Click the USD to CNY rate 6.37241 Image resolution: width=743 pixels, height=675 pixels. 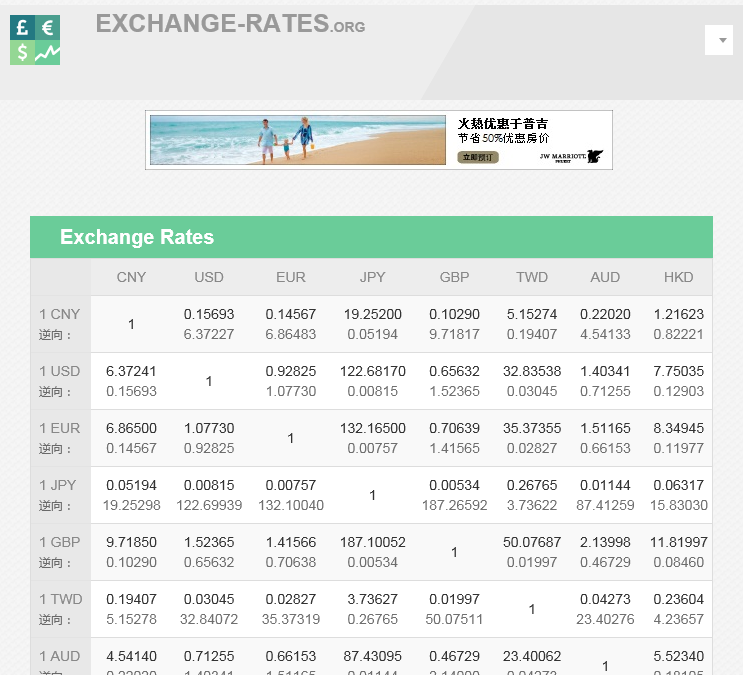[131, 371]
